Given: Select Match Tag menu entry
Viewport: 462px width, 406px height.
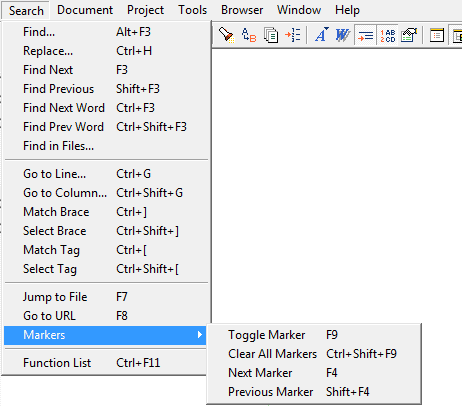Looking at the screenshot, I should tap(106, 250).
